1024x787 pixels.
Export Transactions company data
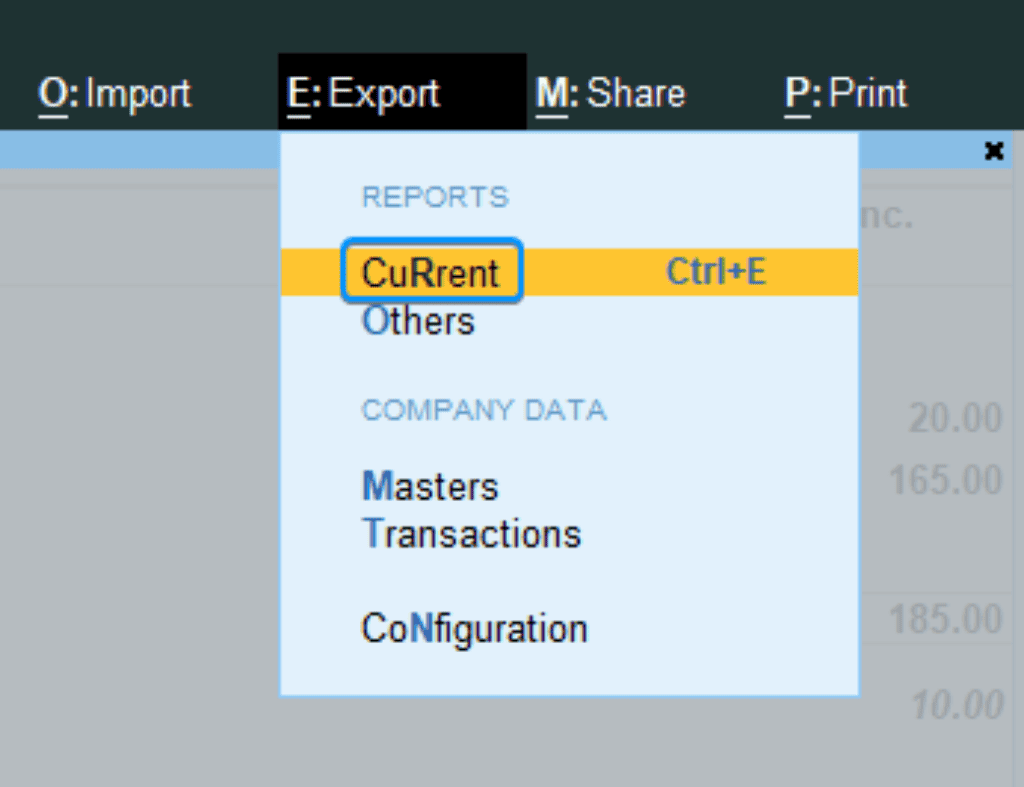(x=471, y=534)
